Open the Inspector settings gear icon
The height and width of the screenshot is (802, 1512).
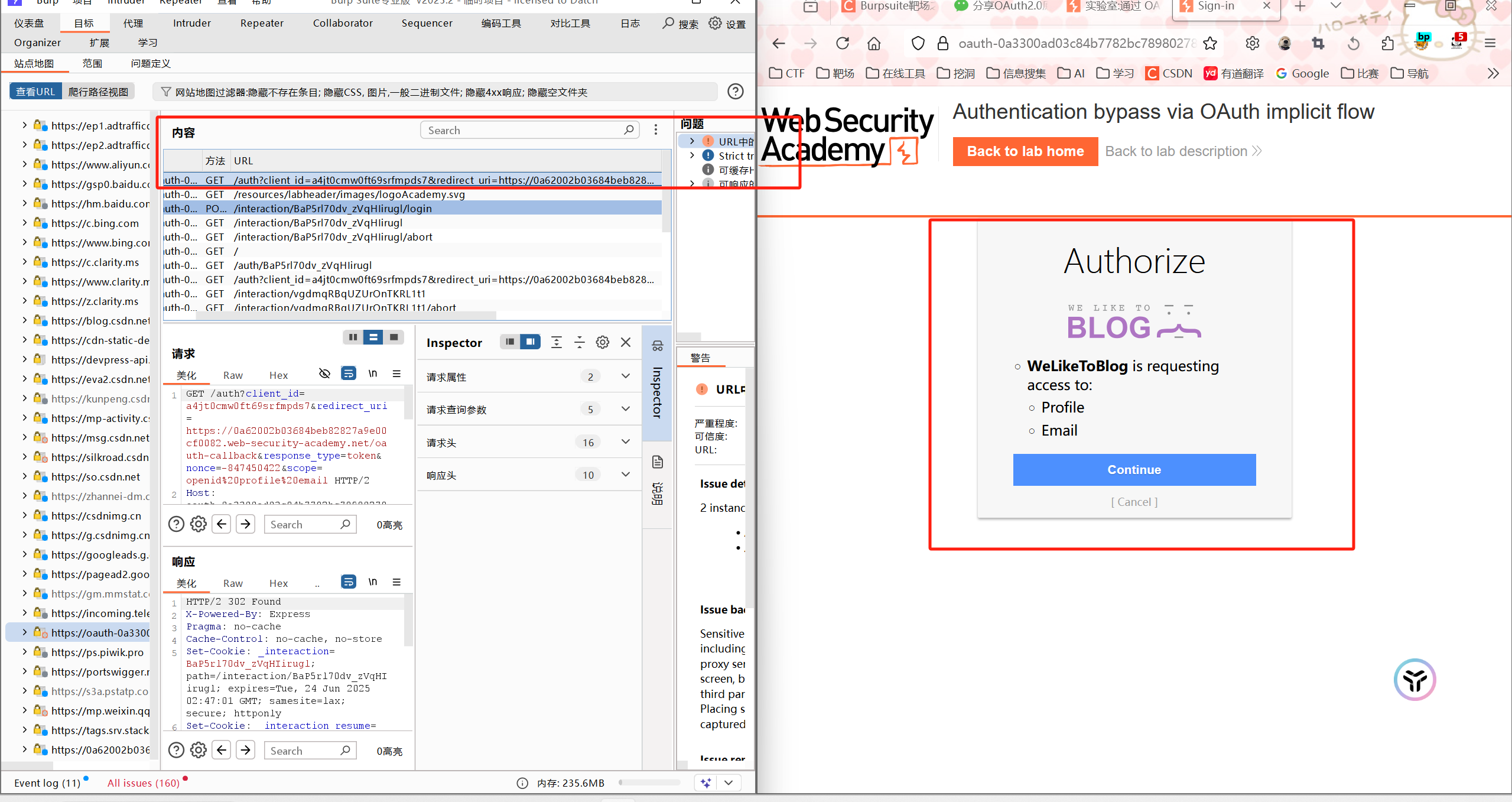point(602,342)
